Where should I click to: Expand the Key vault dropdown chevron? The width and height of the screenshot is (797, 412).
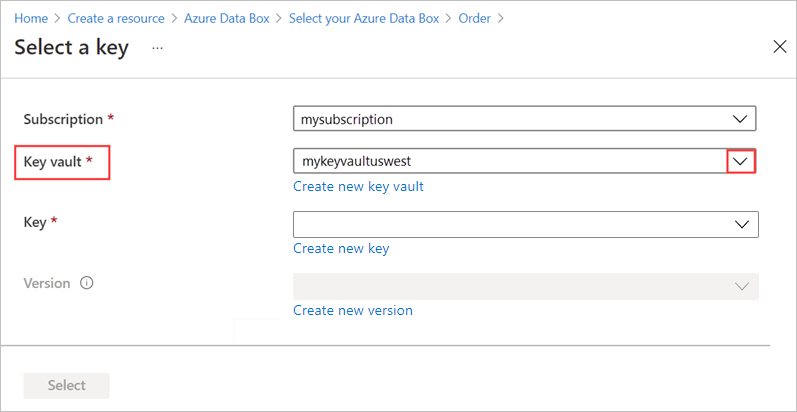740,160
